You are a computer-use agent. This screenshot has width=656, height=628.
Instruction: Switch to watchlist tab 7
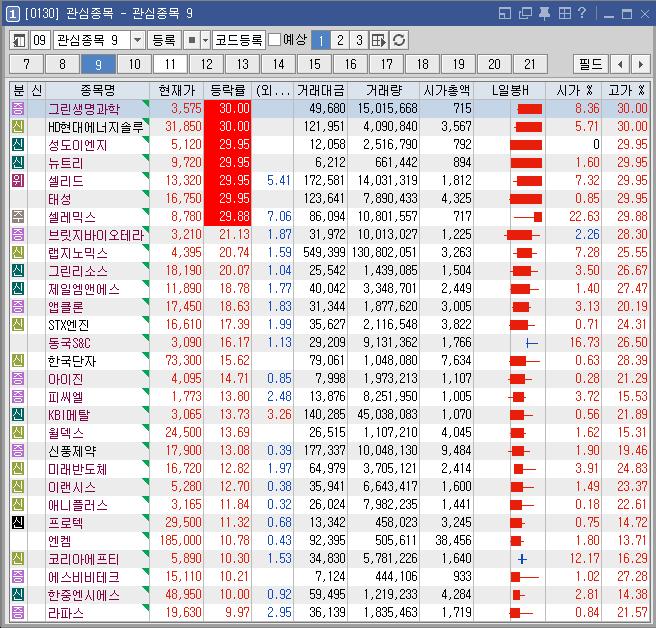(x=26, y=64)
